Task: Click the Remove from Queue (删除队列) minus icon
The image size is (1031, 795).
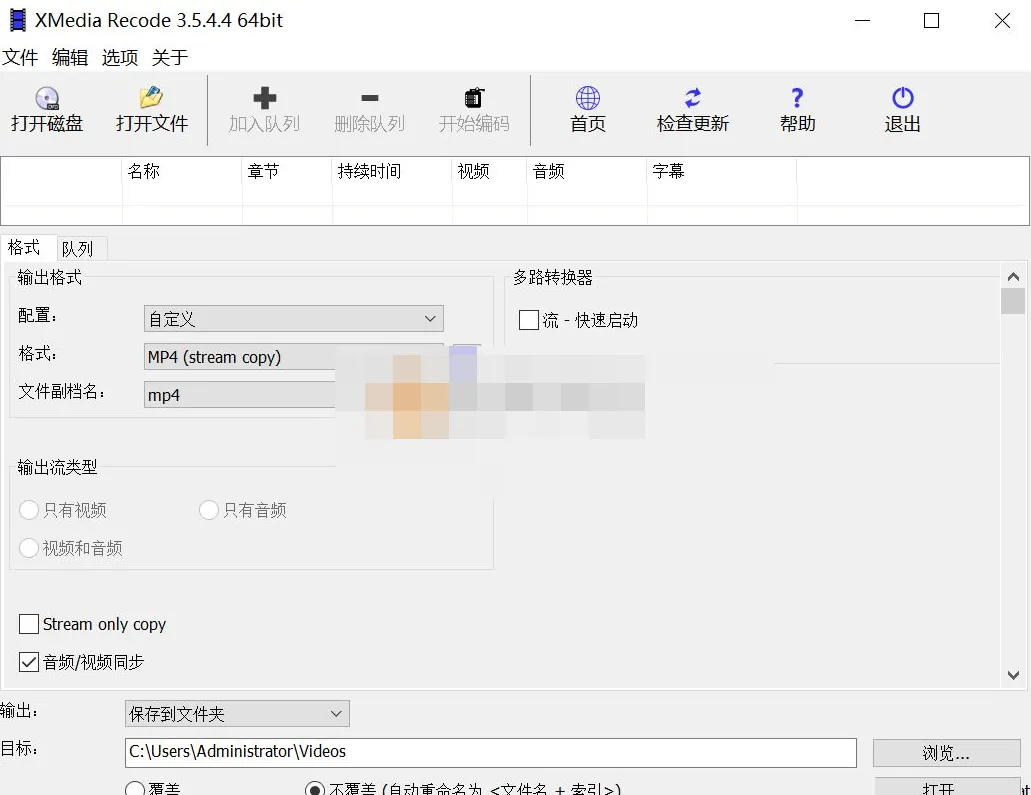Action: [x=370, y=98]
